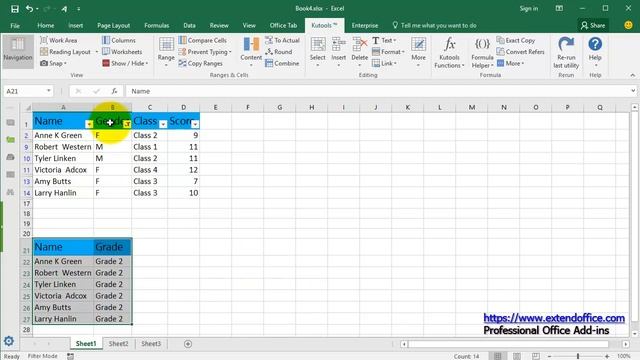Click Re-run last utility

[x=566, y=52]
